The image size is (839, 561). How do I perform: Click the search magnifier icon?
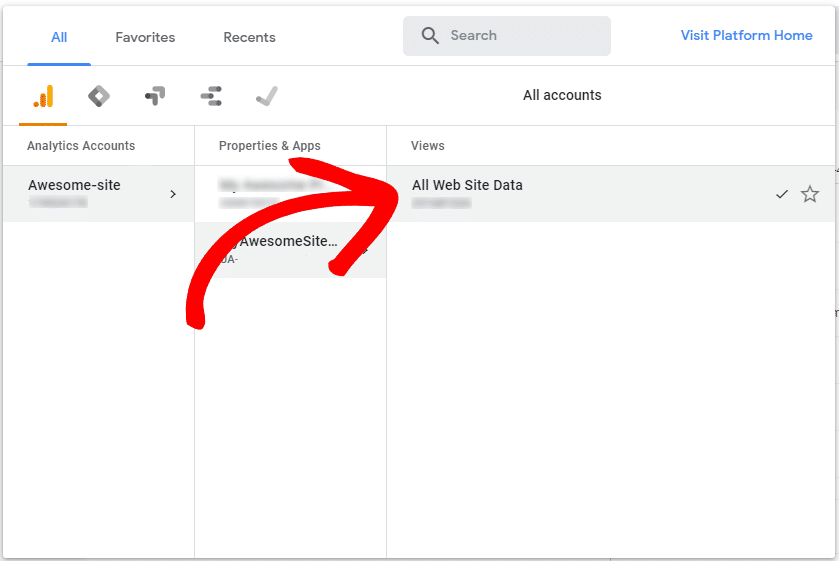430,36
